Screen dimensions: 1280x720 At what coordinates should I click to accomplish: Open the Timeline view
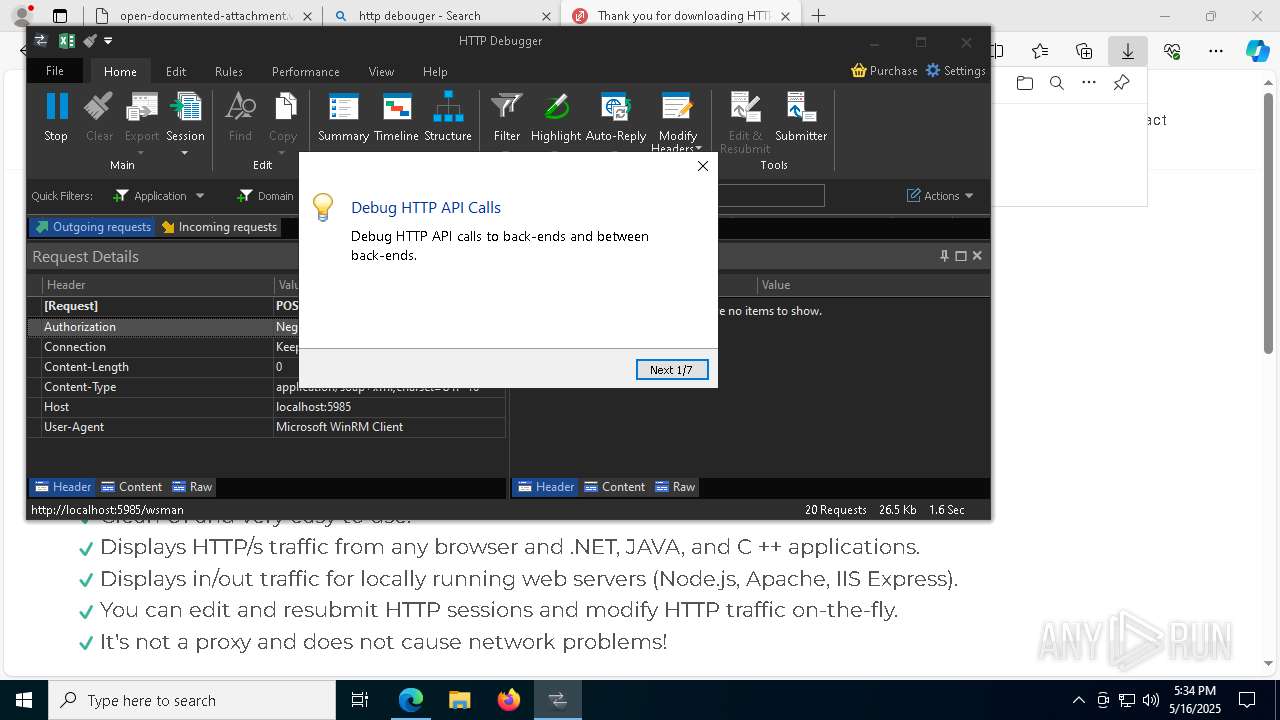click(396, 116)
